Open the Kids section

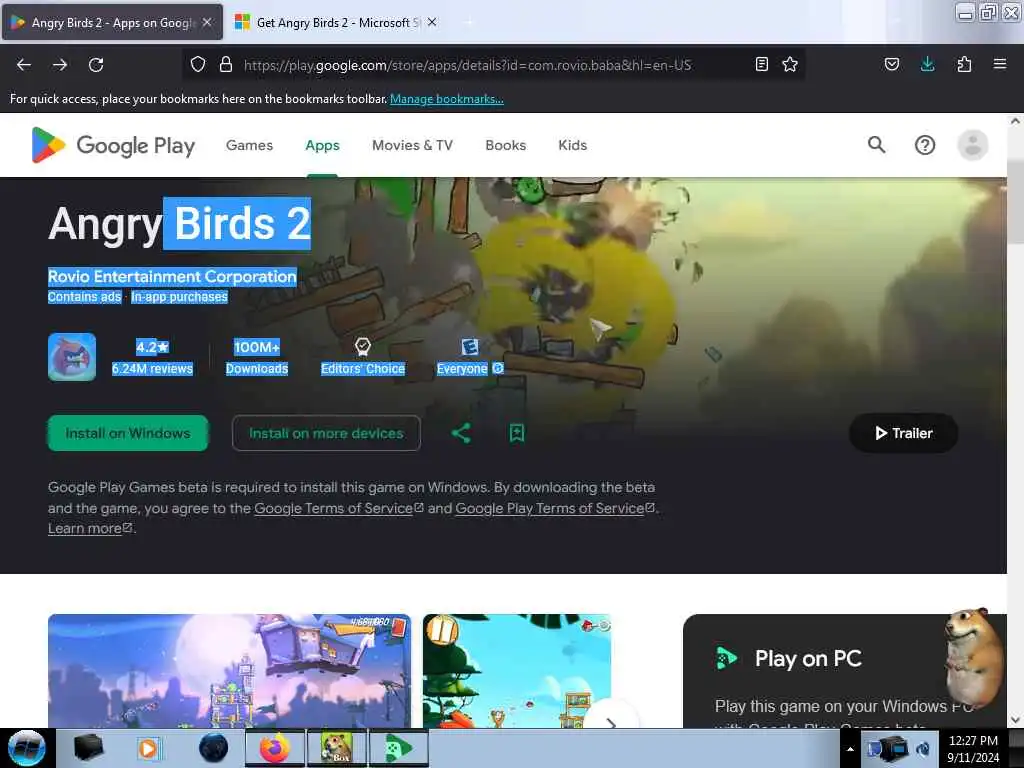[572, 145]
